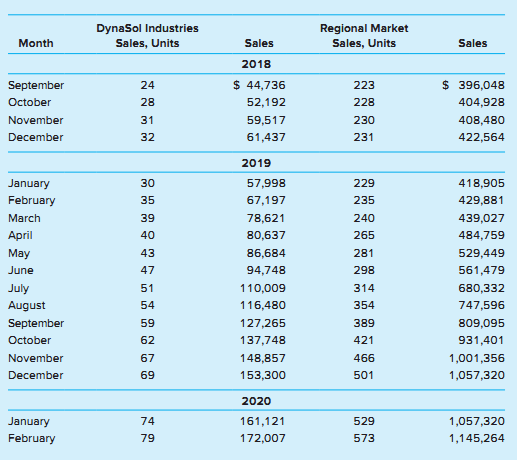Click the $ 396,048 regional sales value
517x460 pixels.
coord(473,85)
